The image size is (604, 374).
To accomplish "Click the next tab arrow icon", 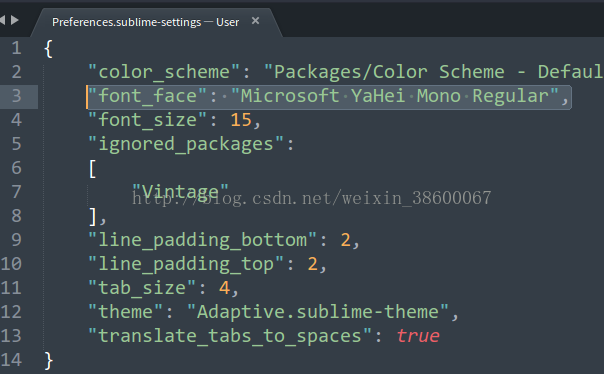I will [15, 20].
